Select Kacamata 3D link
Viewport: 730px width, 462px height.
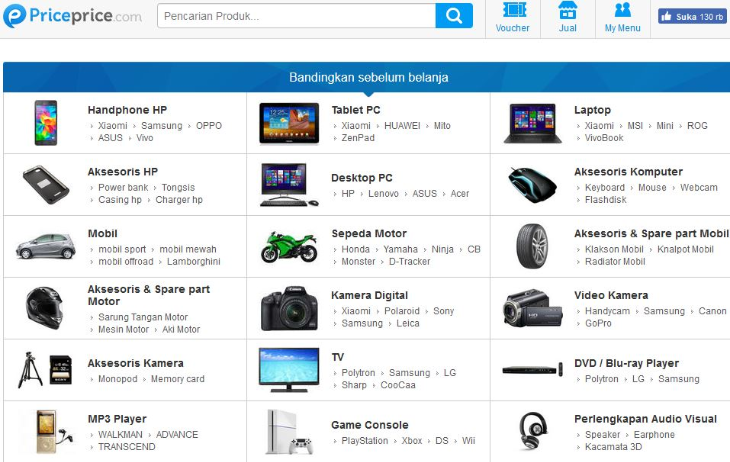(613, 447)
